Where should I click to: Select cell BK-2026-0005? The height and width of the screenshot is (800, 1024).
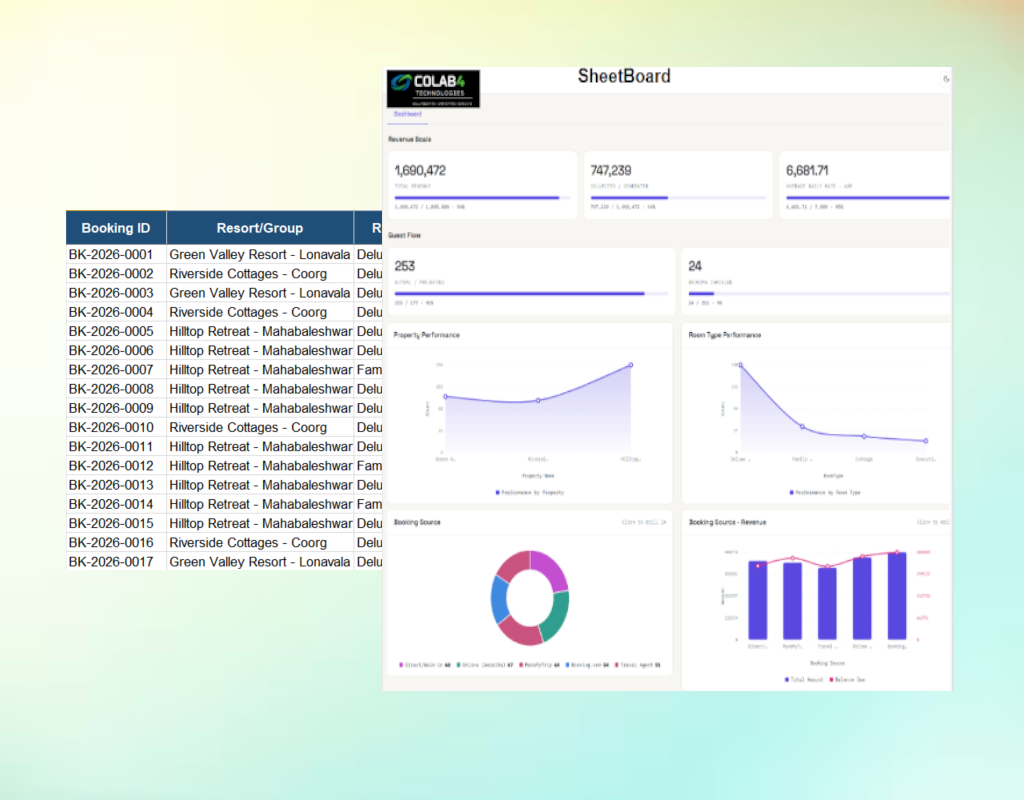pos(116,331)
